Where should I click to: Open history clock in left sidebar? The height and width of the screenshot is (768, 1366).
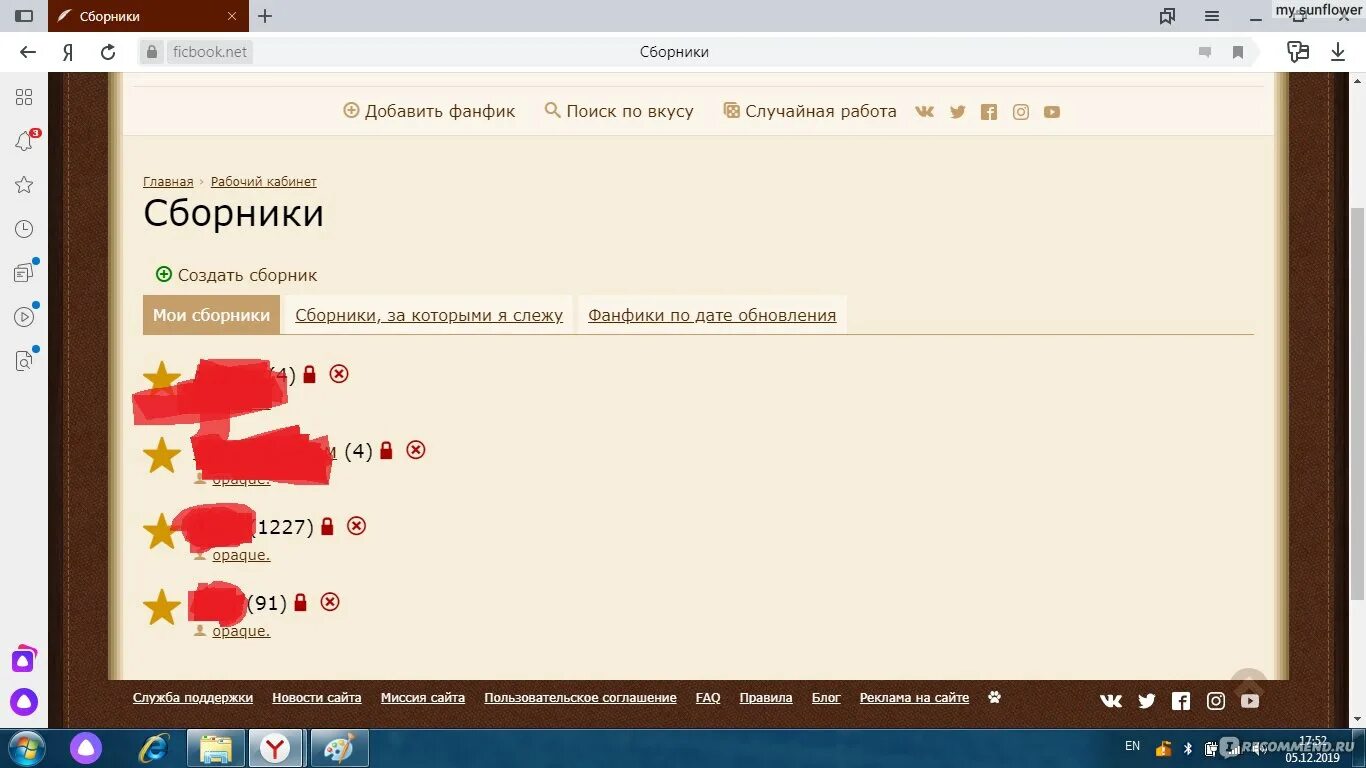coord(24,229)
